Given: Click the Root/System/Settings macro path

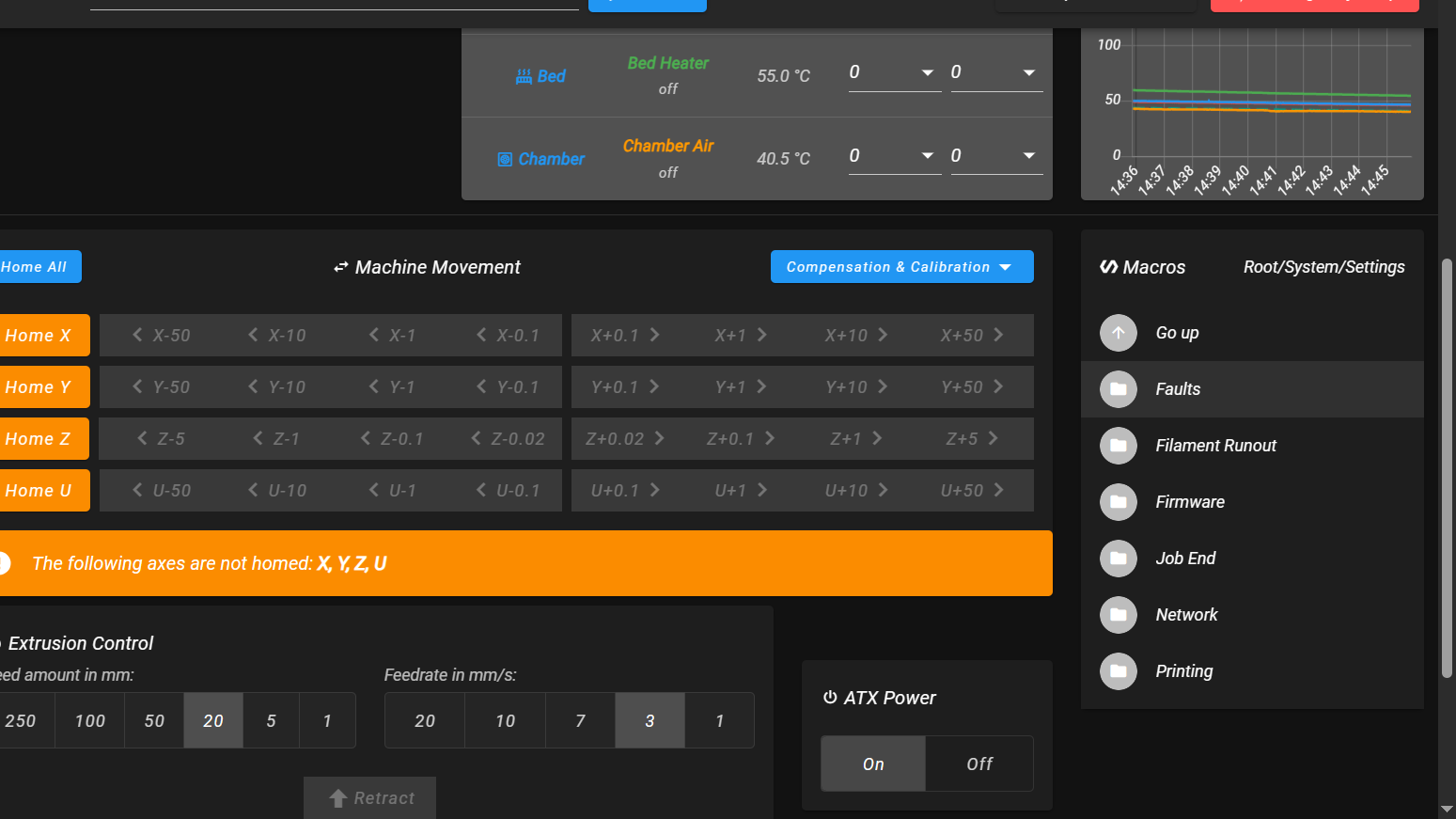Looking at the screenshot, I should tap(1323, 267).
